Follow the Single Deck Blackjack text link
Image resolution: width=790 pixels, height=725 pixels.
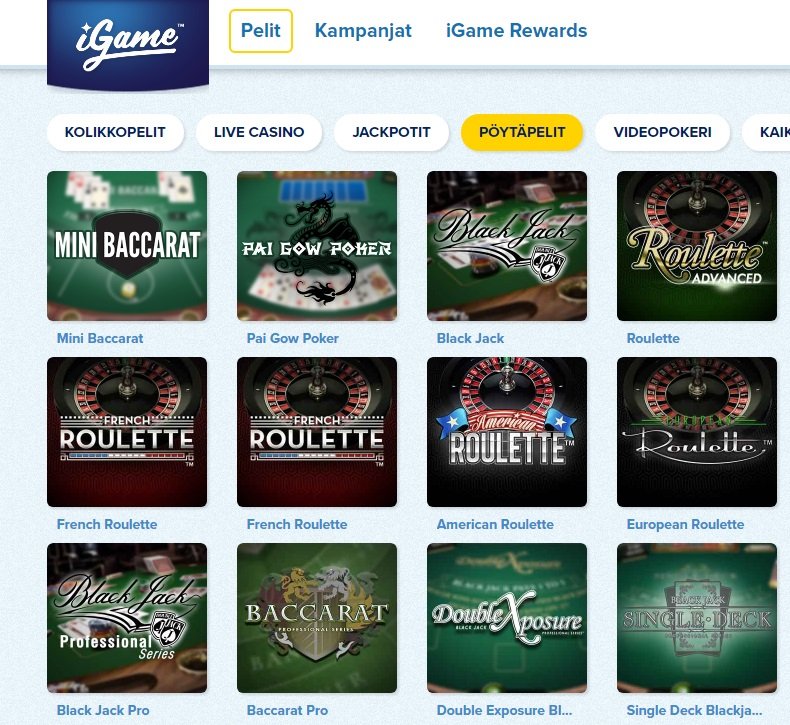click(694, 710)
